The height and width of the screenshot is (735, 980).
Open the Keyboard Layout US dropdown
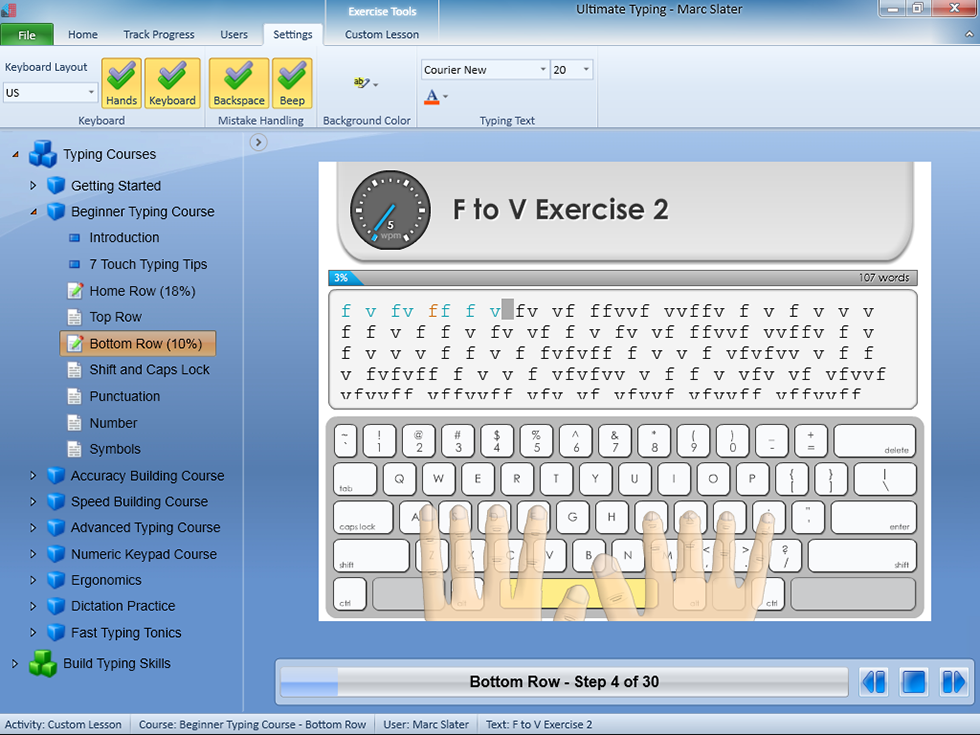pos(50,93)
